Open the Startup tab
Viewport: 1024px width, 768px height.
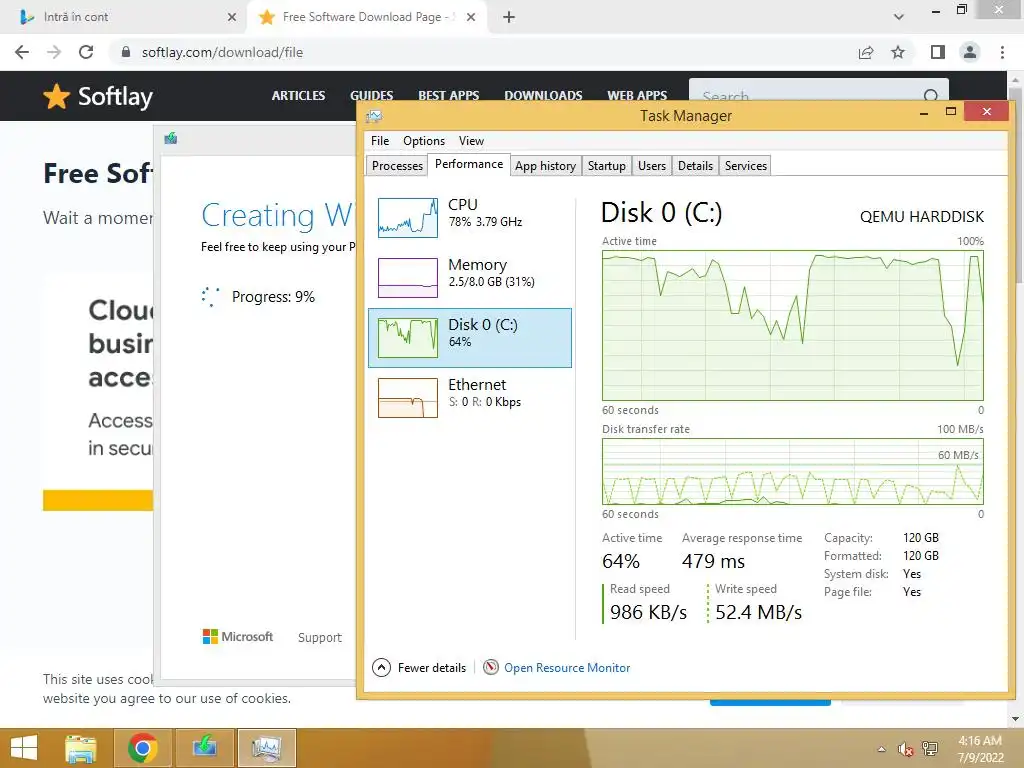(607, 166)
